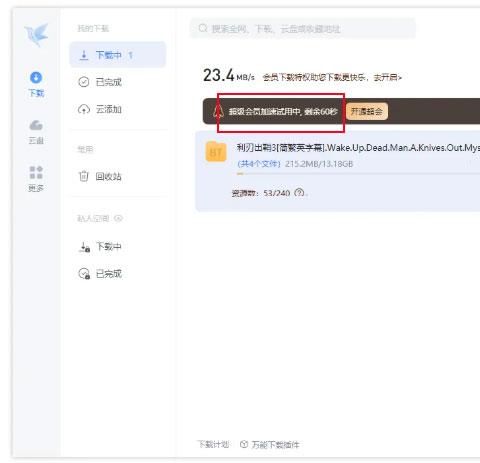Click 去开启 member privilege link

(388, 78)
